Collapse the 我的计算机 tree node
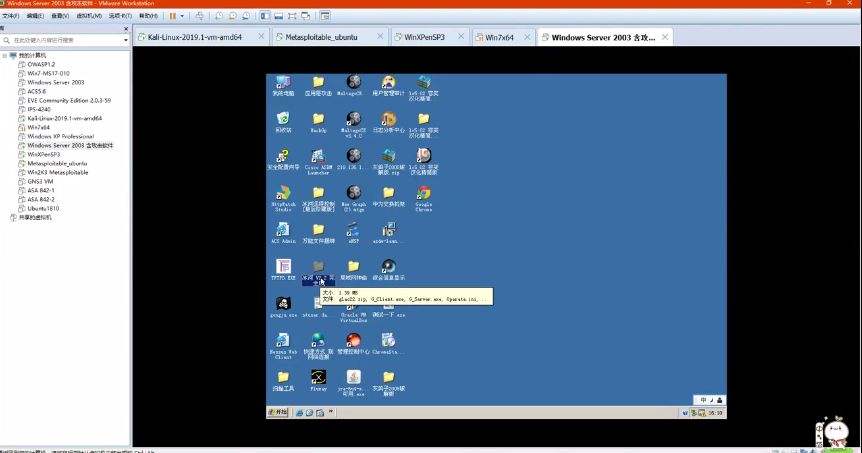The image size is (862, 453). [4, 56]
